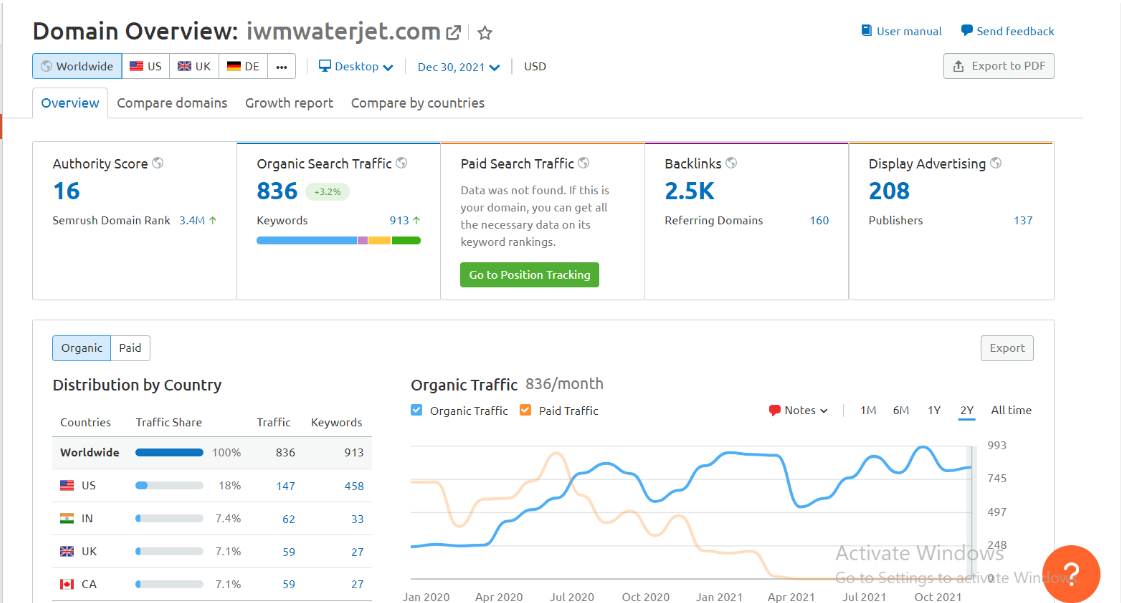Open the Desktop device dropdown
This screenshot has height=603, width=1121.
(x=356, y=67)
